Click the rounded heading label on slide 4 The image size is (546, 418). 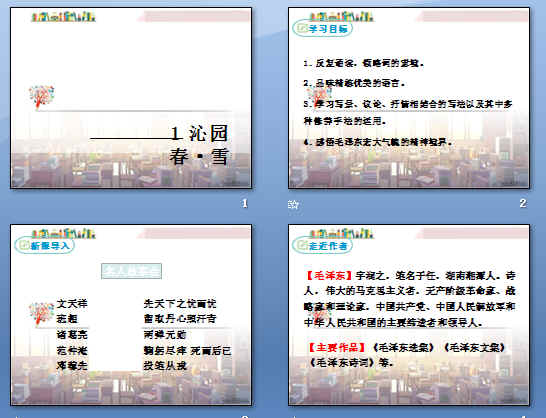[322, 246]
